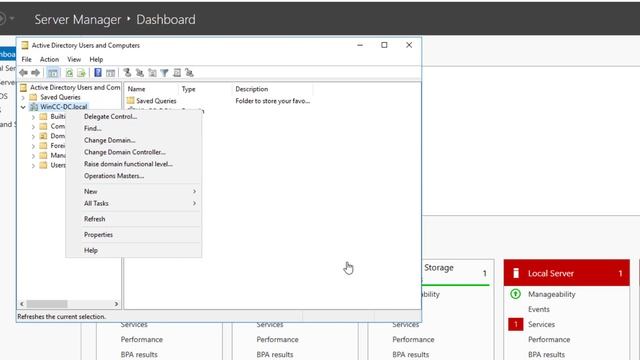Click the red Services alert badge in Local Server
640x360 pixels.
(x=516, y=324)
